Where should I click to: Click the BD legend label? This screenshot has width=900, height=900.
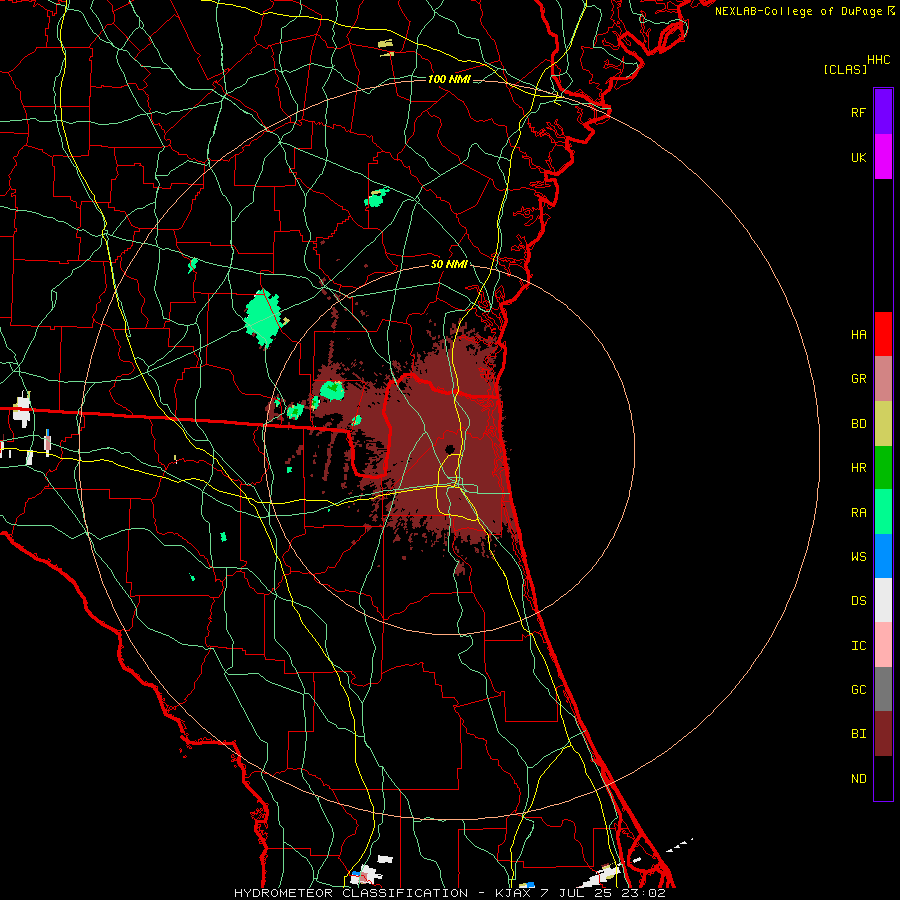tap(858, 424)
